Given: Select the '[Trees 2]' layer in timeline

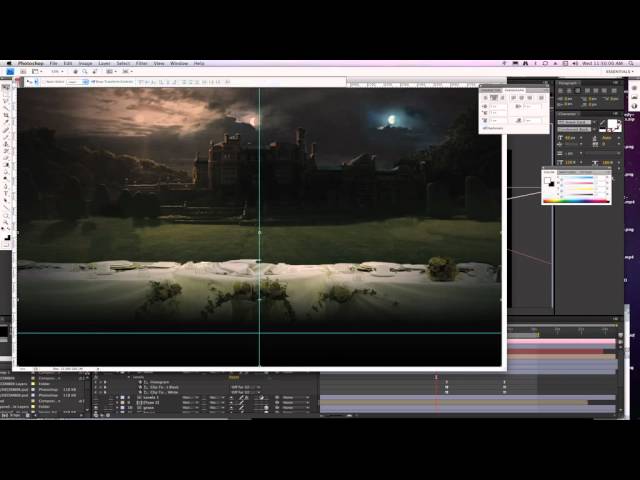Looking at the screenshot, I should (x=151, y=402).
